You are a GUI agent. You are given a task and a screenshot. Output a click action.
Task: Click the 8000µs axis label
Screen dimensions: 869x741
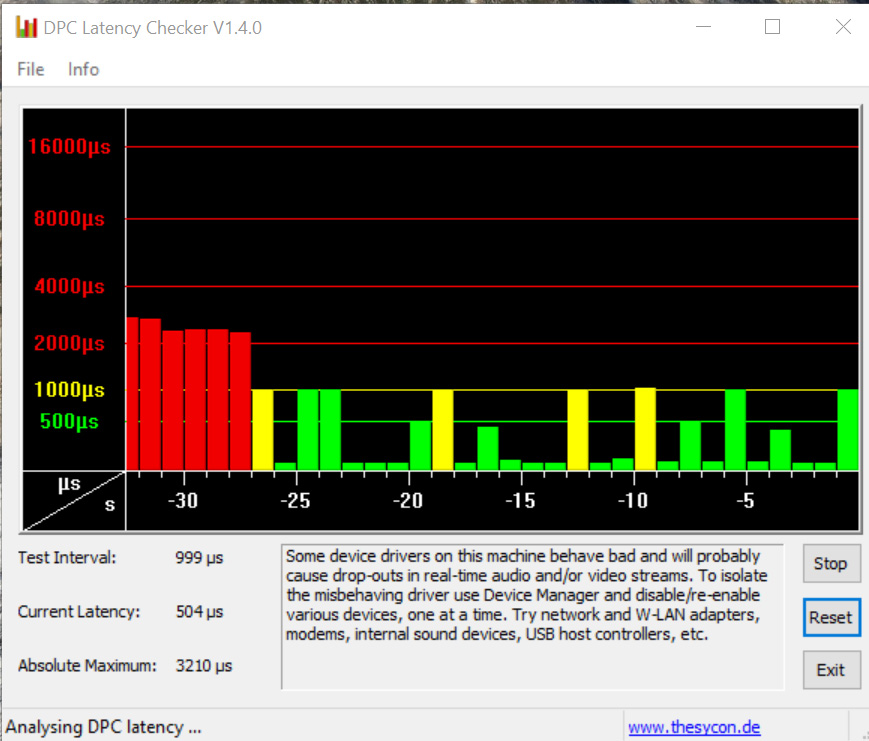(69, 218)
